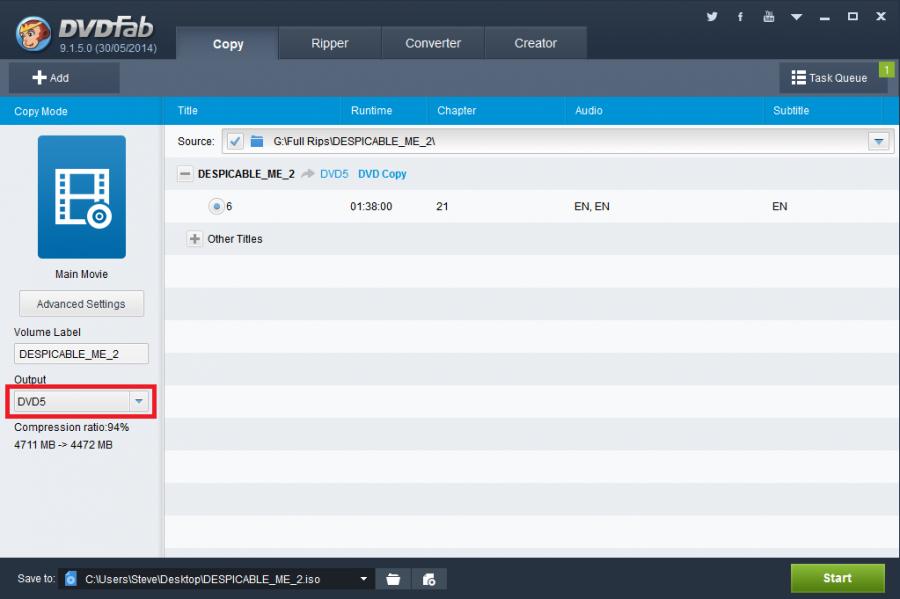900x599 pixels.
Task: Click the ISO image output icon
Action: pyautogui.click(x=429, y=578)
